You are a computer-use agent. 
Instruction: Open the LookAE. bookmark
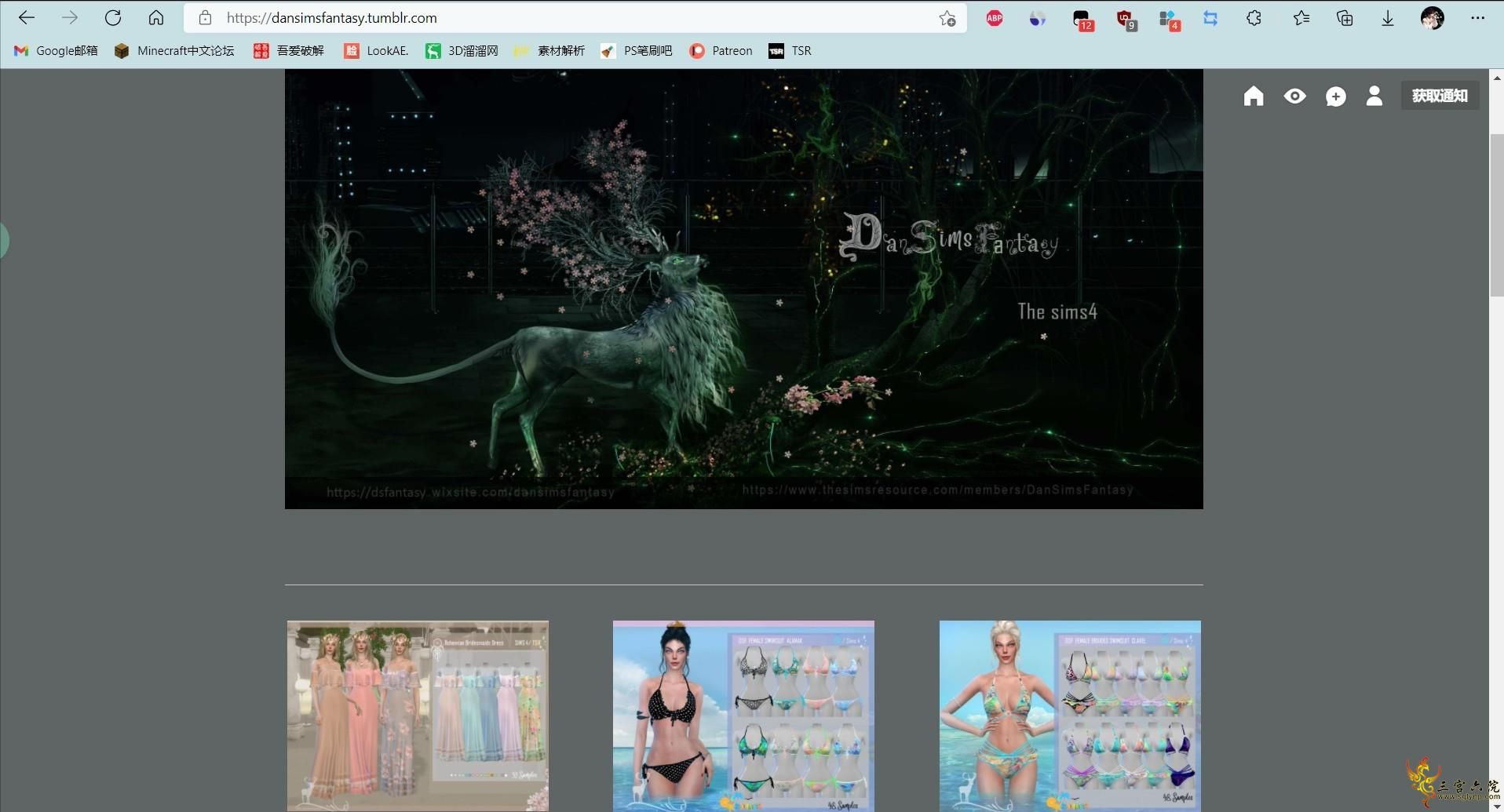[x=376, y=51]
